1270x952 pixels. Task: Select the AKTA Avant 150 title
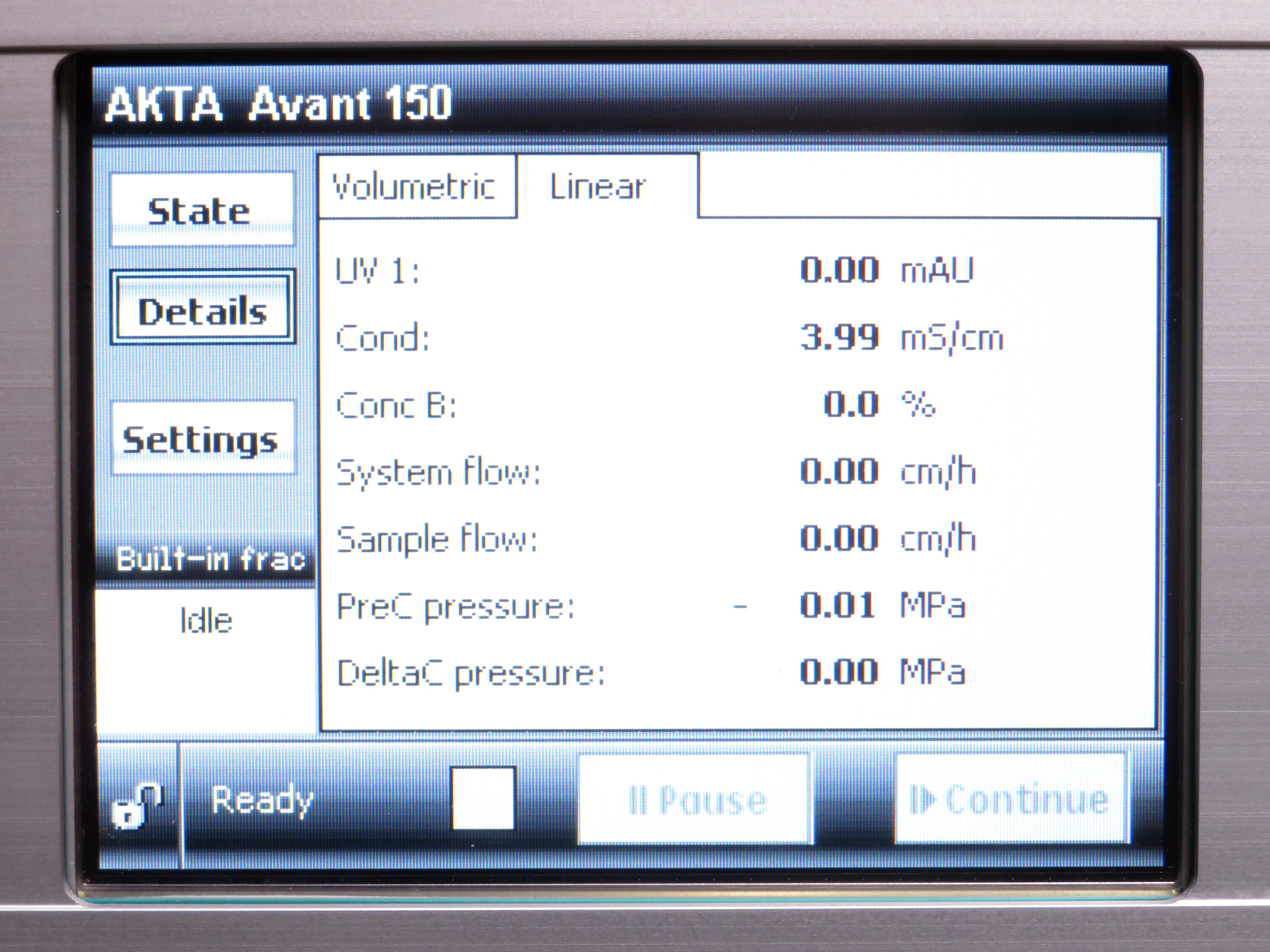279,104
